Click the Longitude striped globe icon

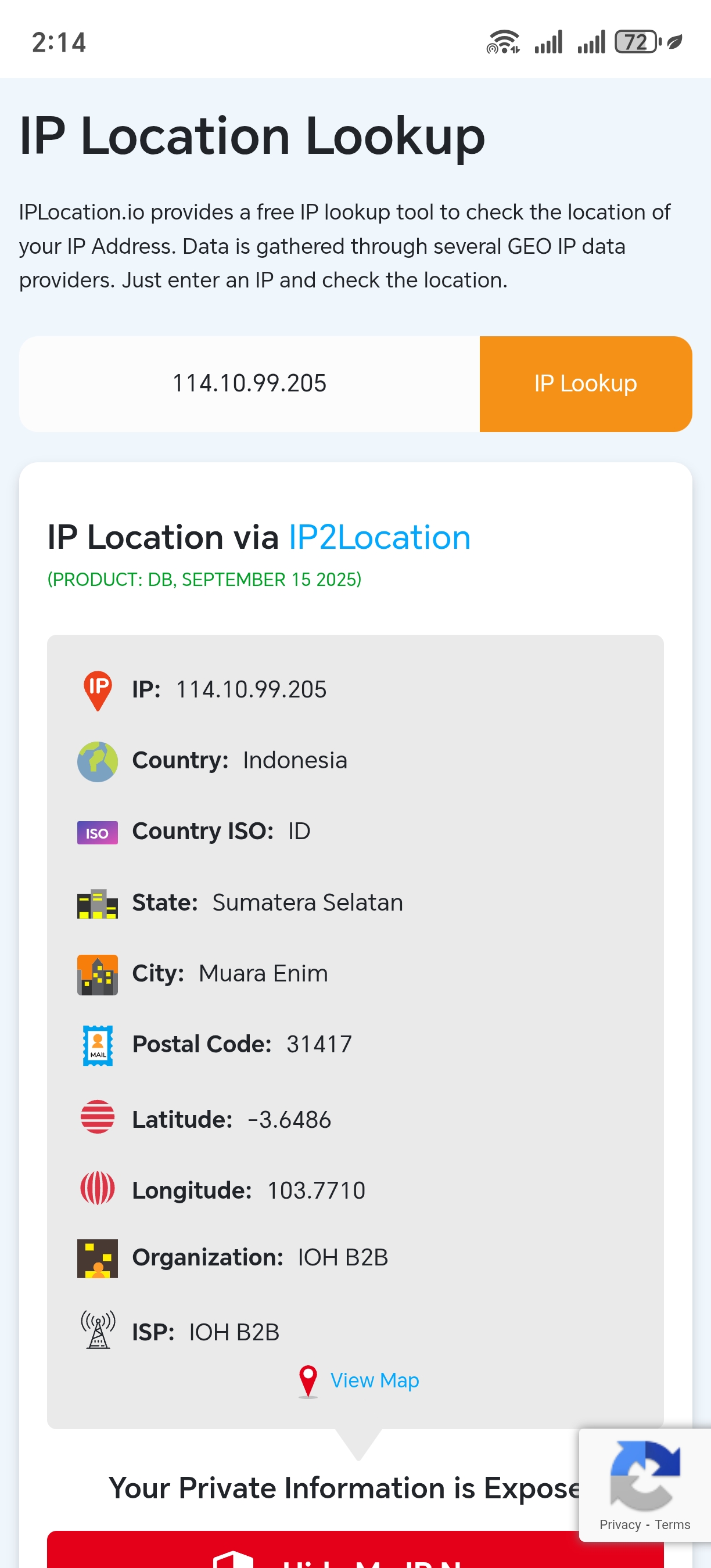point(98,1188)
